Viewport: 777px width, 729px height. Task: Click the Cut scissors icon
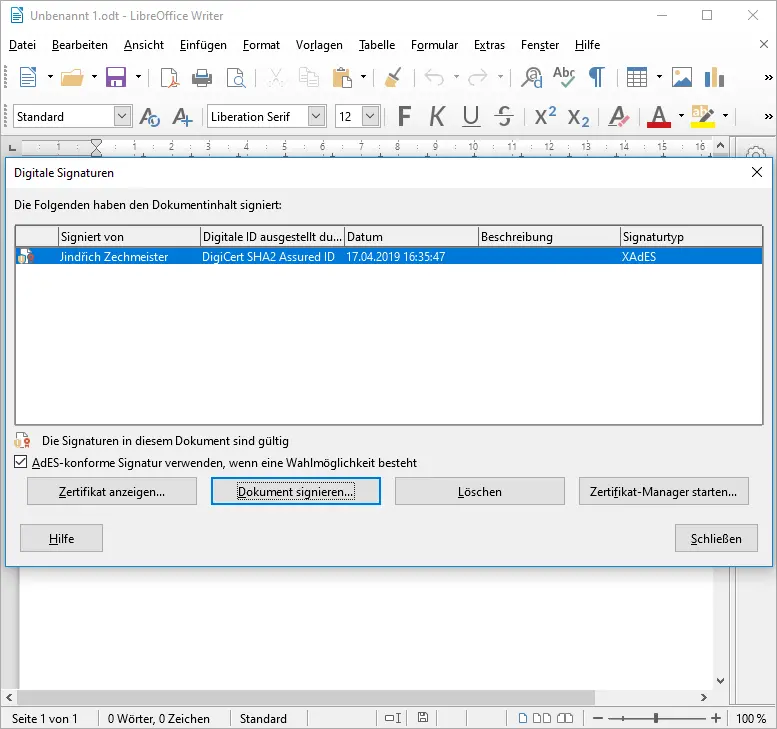tap(276, 77)
